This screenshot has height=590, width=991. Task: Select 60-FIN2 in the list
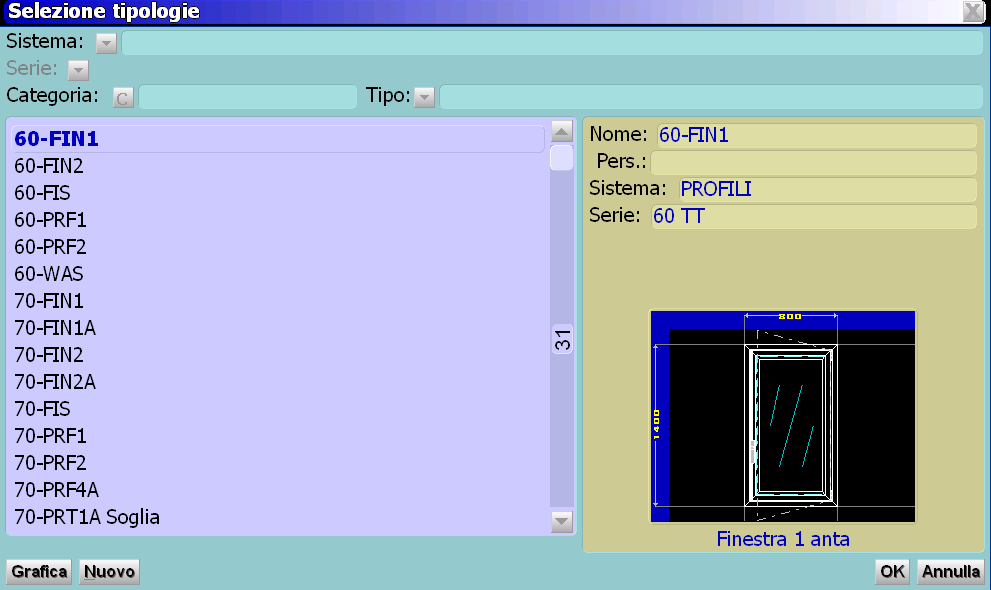point(278,166)
